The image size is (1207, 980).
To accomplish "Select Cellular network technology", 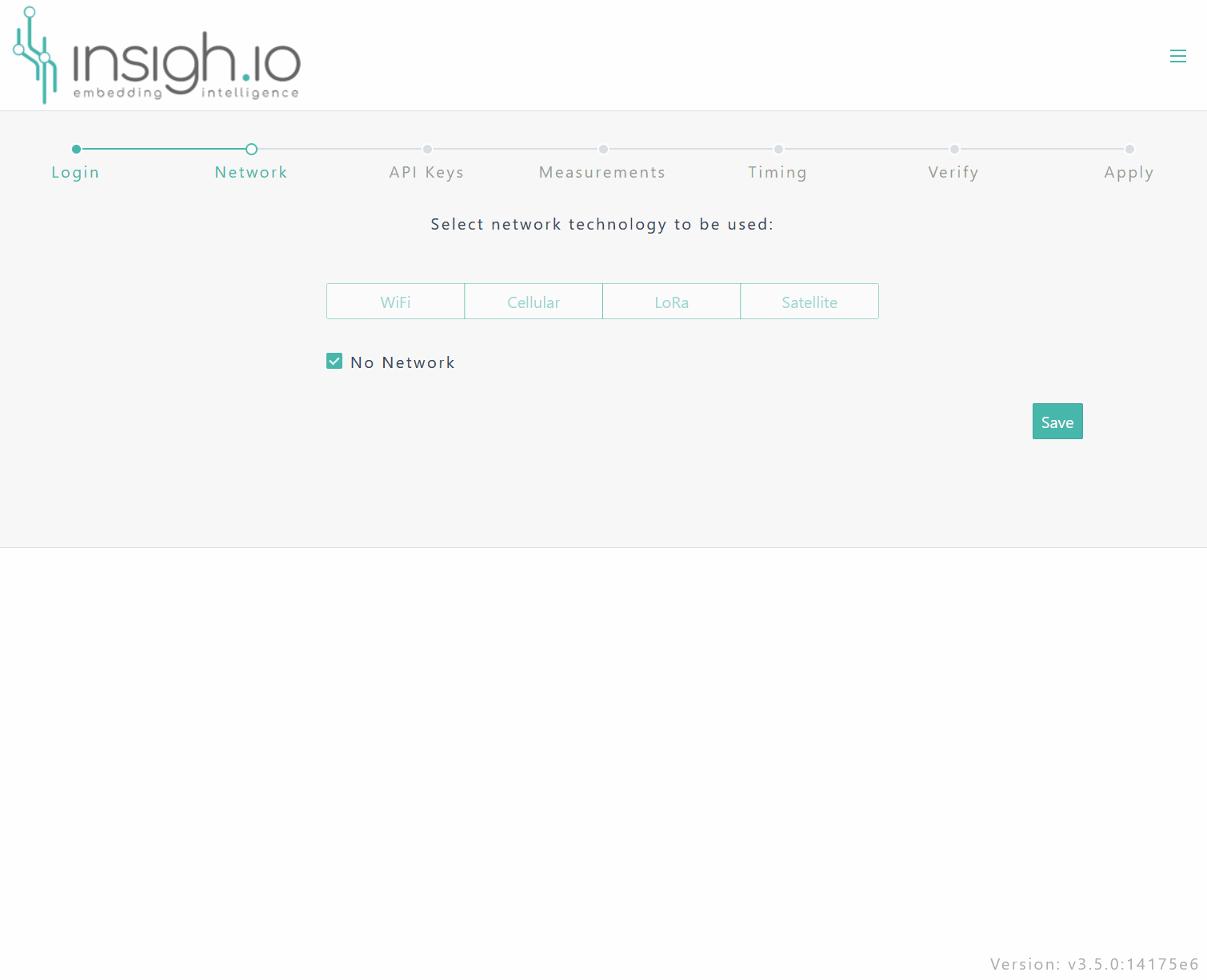I will (x=534, y=302).
